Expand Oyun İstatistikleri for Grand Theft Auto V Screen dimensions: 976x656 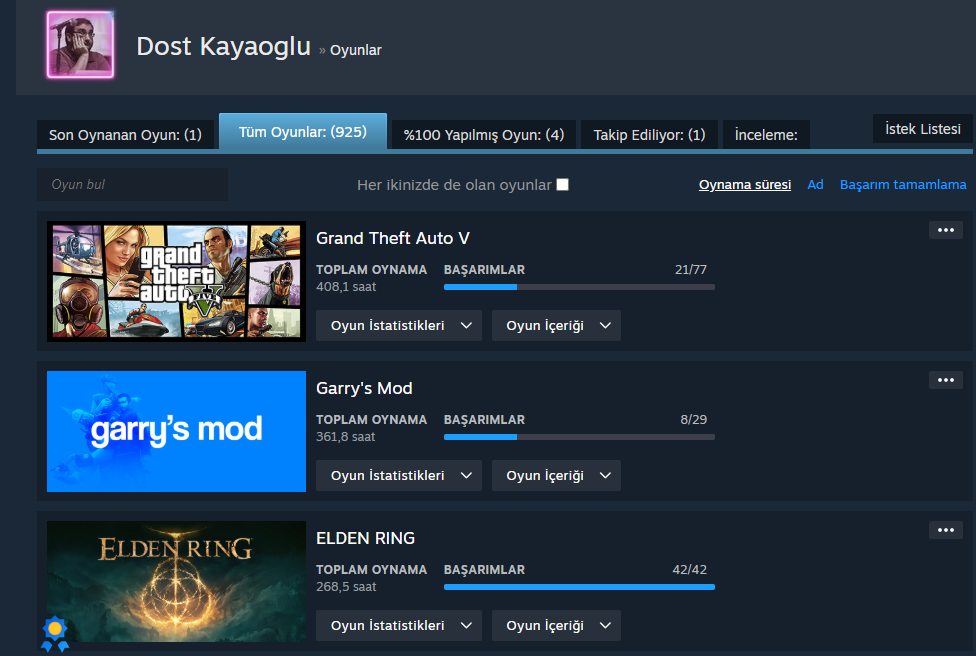(399, 326)
